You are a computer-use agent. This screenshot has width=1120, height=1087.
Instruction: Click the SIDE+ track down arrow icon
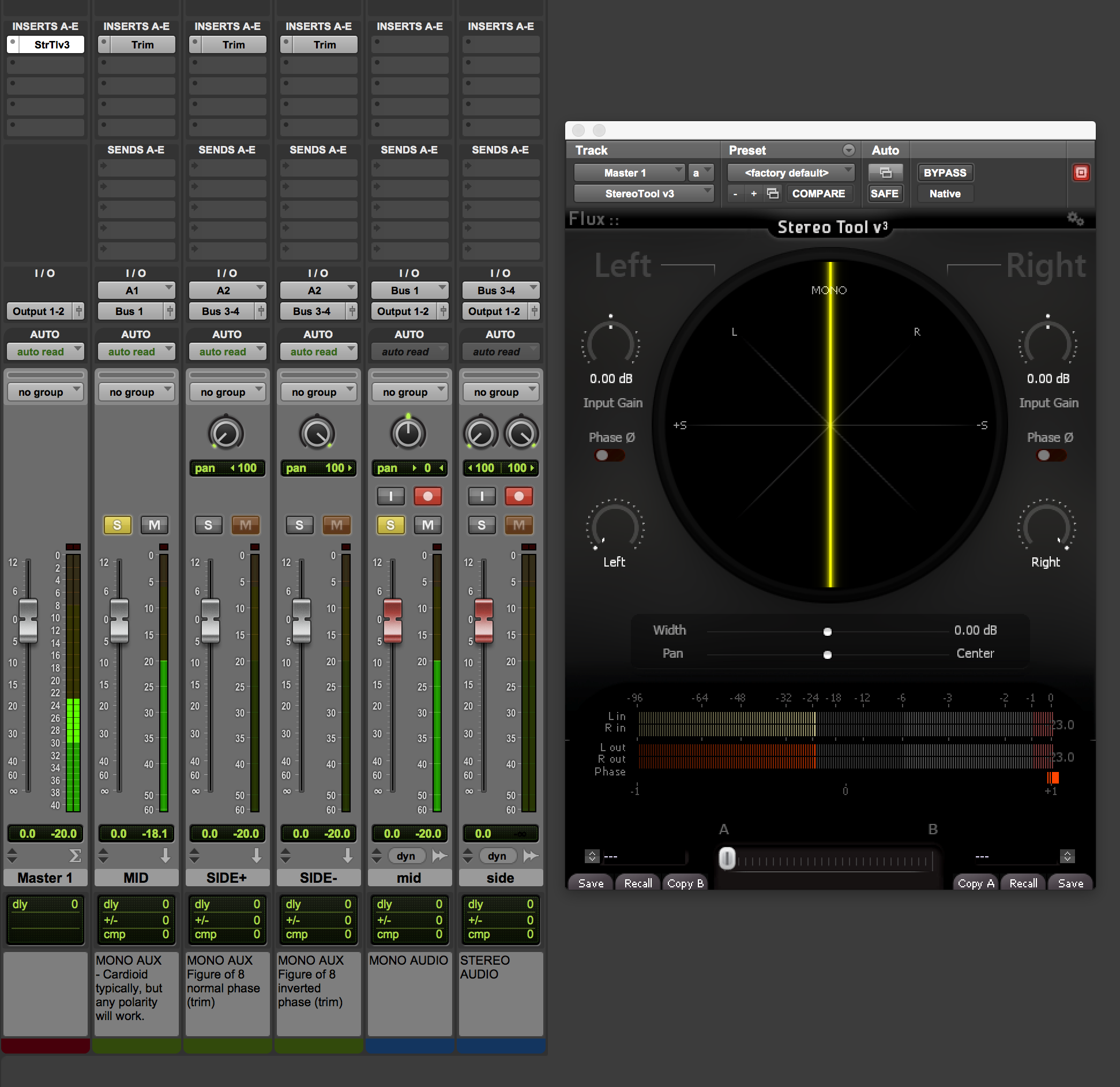[x=257, y=855]
